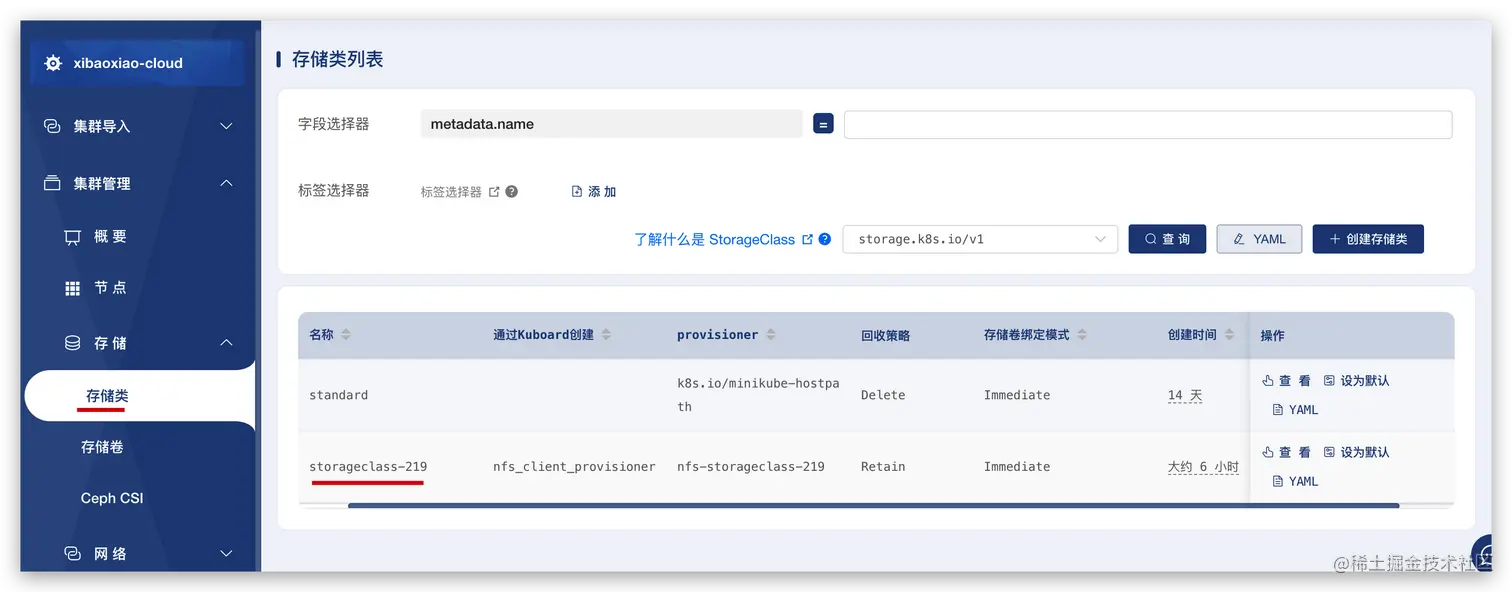Collapse the 存储 submenu chevron
The height and width of the screenshot is (592, 1512).
point(226,343)
